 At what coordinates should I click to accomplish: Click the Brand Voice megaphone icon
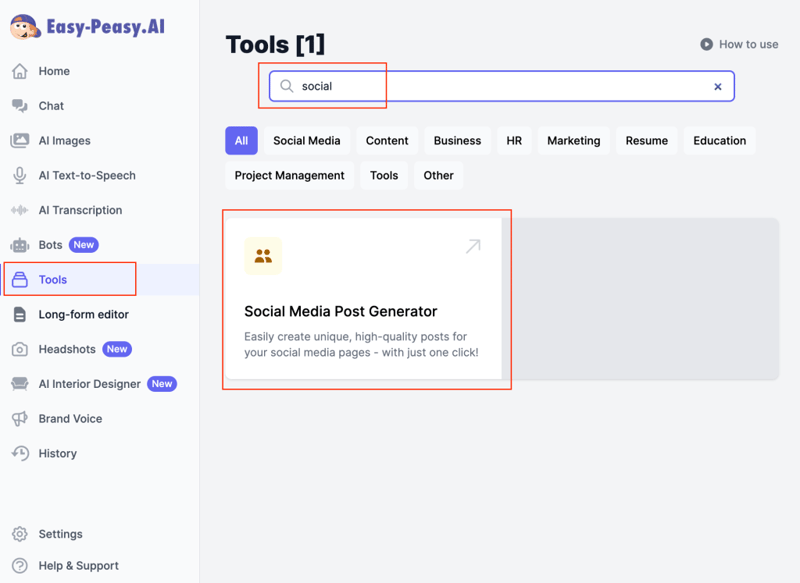point(20,419)
